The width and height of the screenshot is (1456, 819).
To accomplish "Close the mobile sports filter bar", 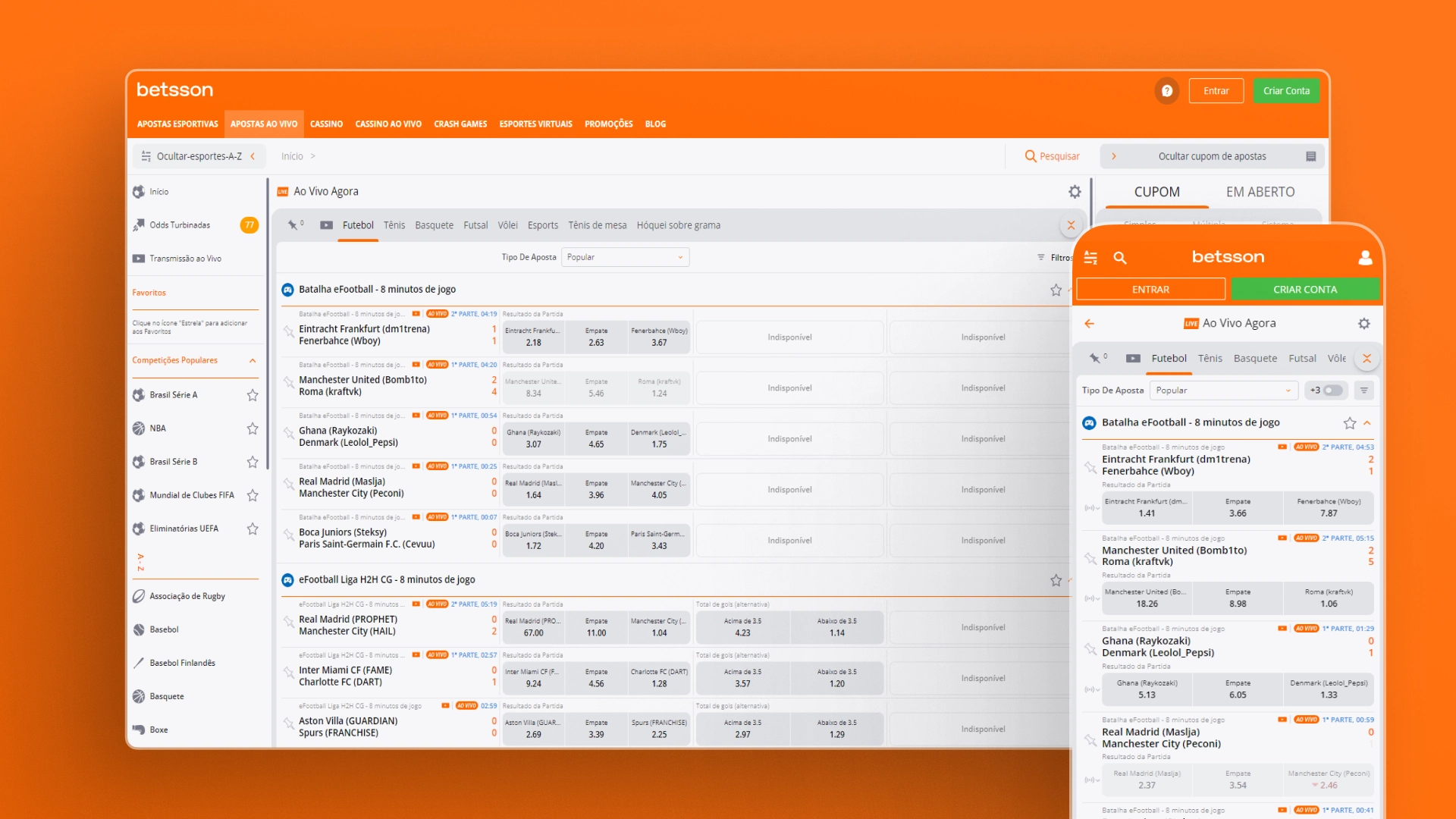I will coord(1367,359).
